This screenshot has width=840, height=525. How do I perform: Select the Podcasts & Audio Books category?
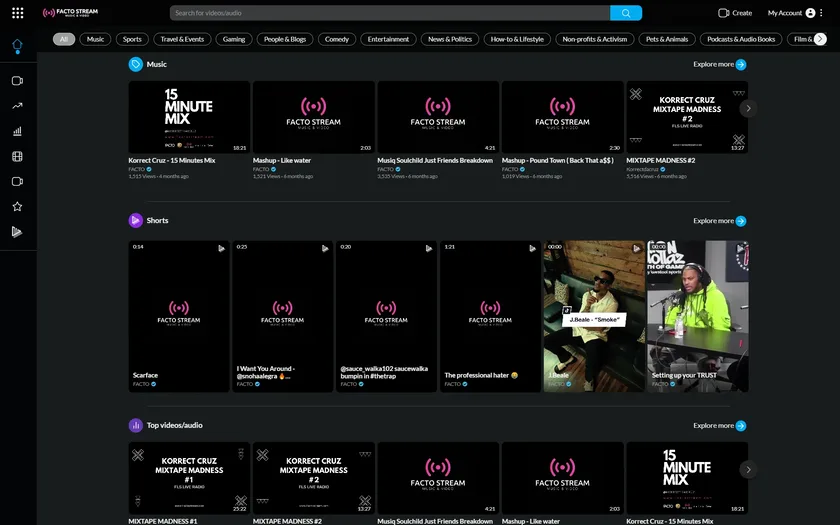pos(741,39)
